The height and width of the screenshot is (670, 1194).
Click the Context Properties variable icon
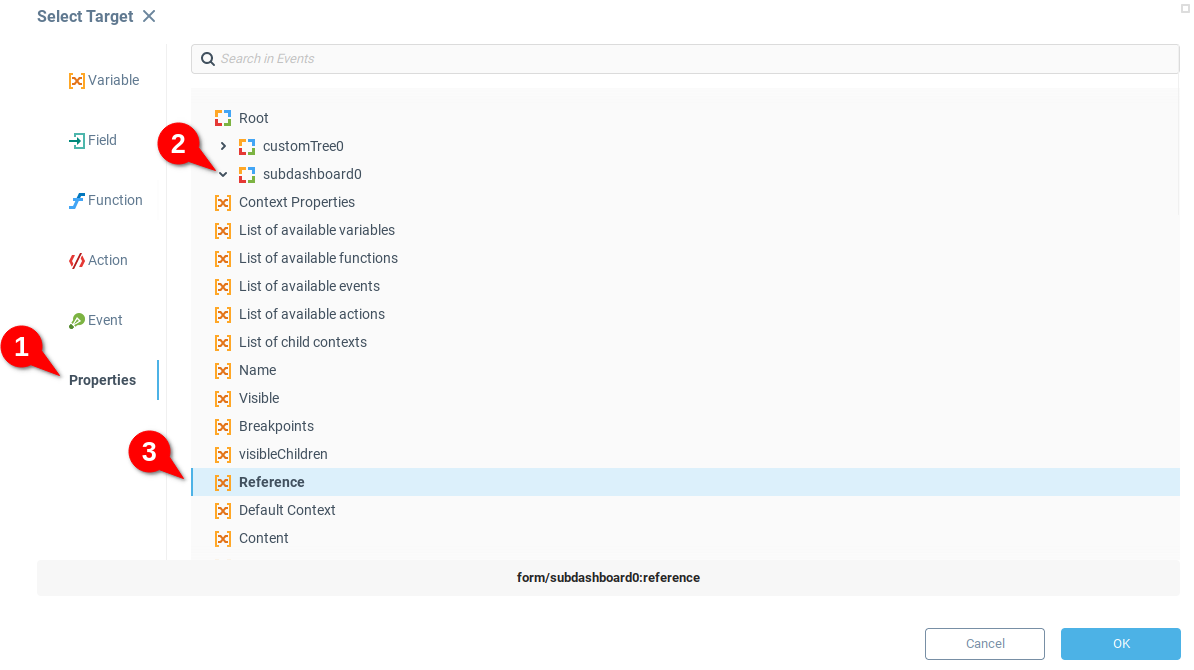pyautogui.click(x=223, y=202)
